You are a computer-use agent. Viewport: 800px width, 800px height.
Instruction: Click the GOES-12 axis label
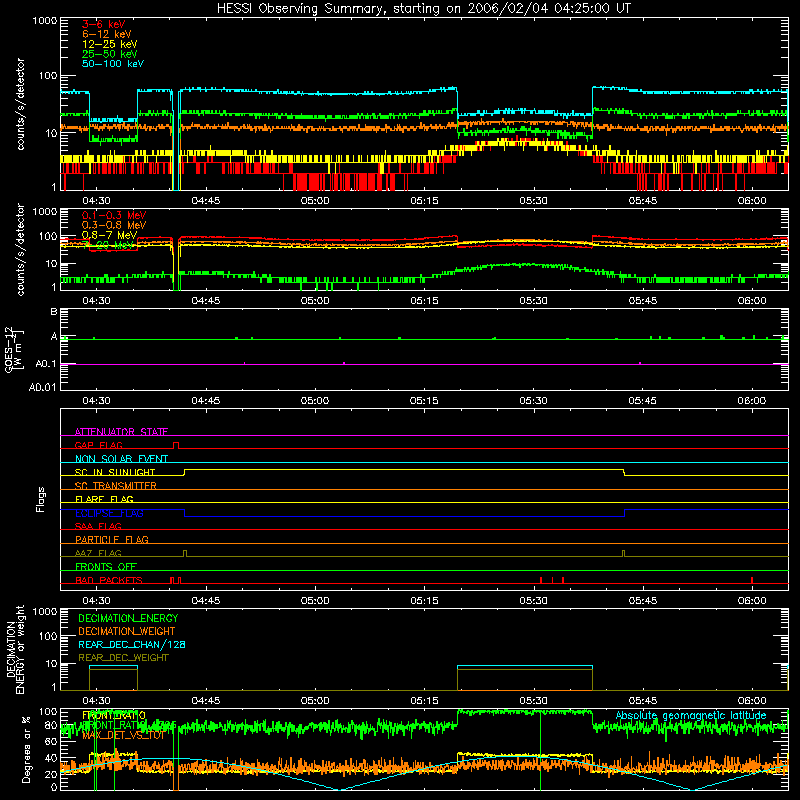coord(14,349)
